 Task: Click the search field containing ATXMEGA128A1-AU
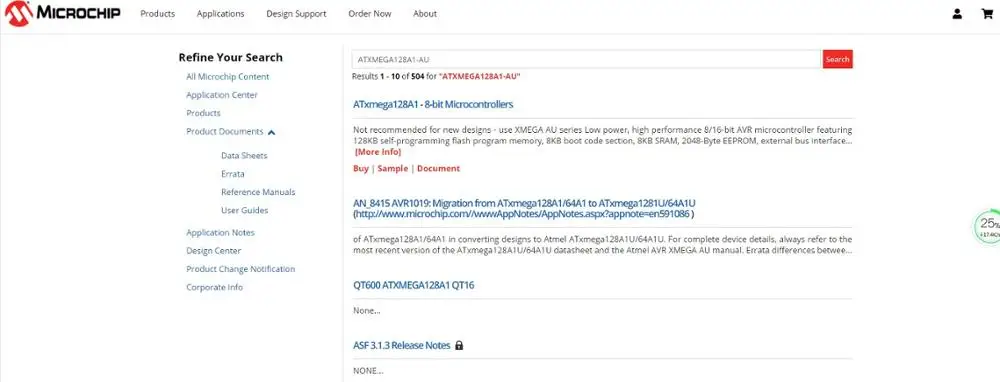point(587,59)
